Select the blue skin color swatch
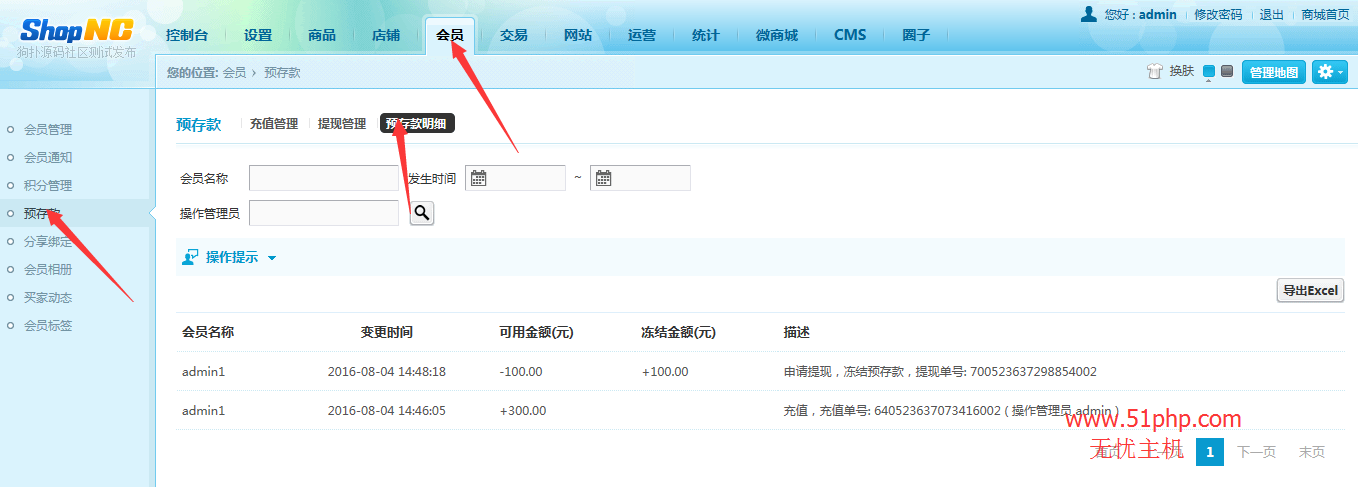 (1209, 72)
